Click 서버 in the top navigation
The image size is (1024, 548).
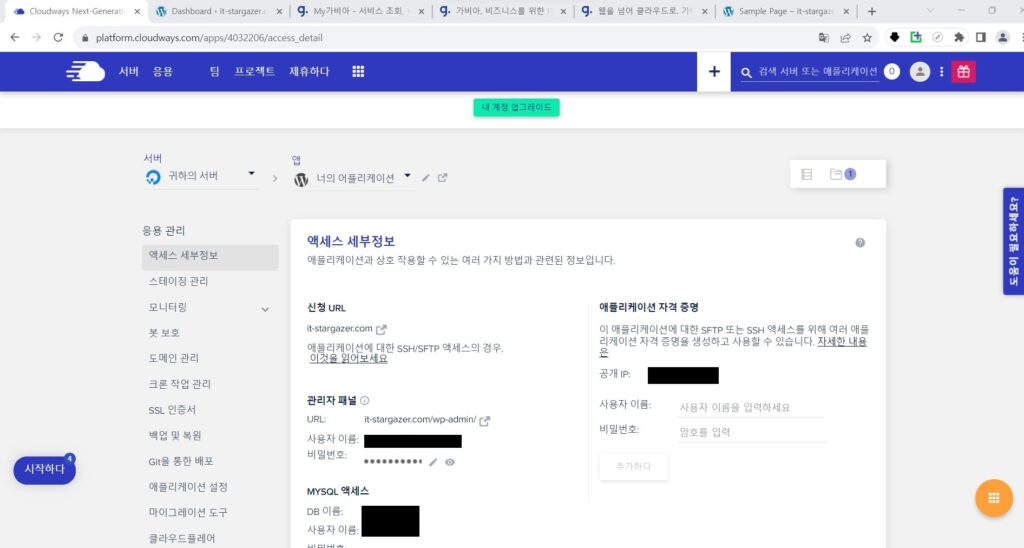coord(129,71)
